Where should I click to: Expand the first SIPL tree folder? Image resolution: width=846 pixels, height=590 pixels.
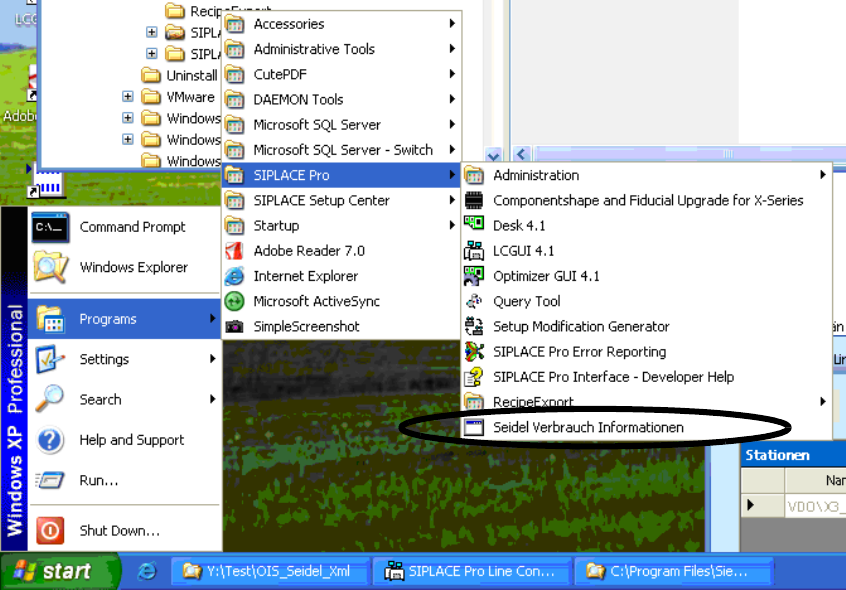coord(152,32)
